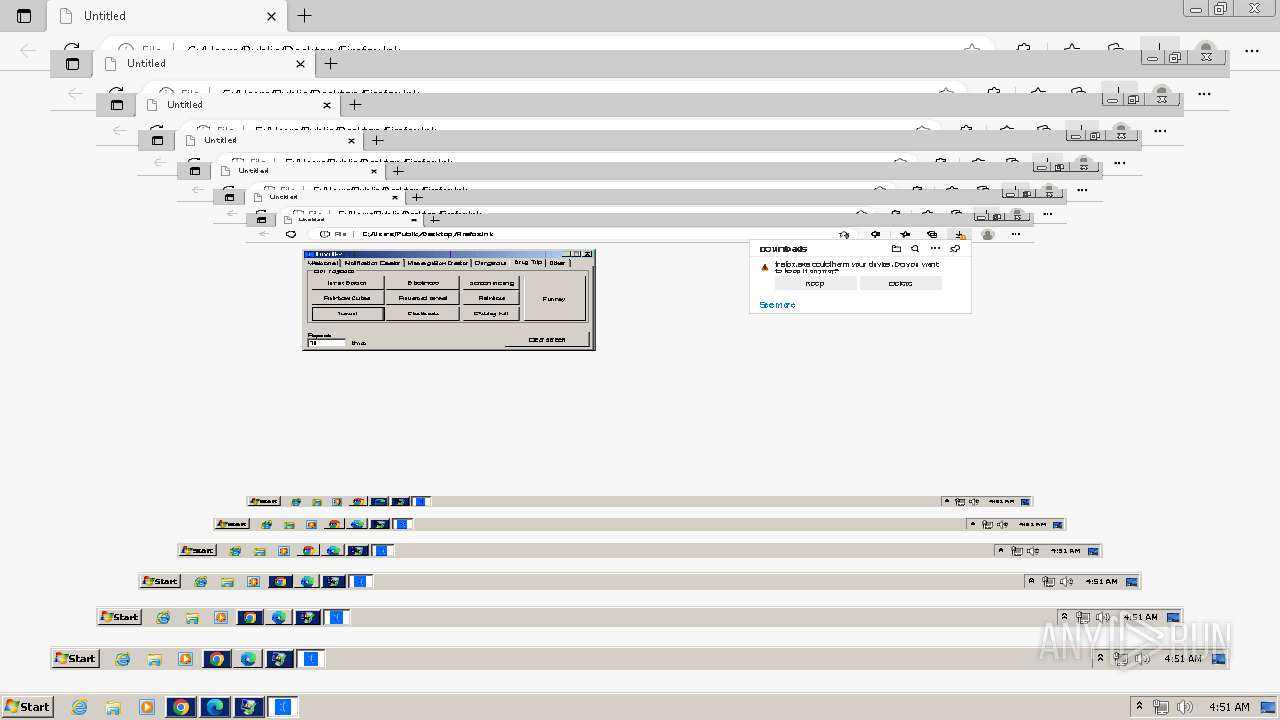Image resolution: width=1280 pixels, height=720 pixels.
Task: Pin the Downloads panel
Action: click(x=955, y=249)
